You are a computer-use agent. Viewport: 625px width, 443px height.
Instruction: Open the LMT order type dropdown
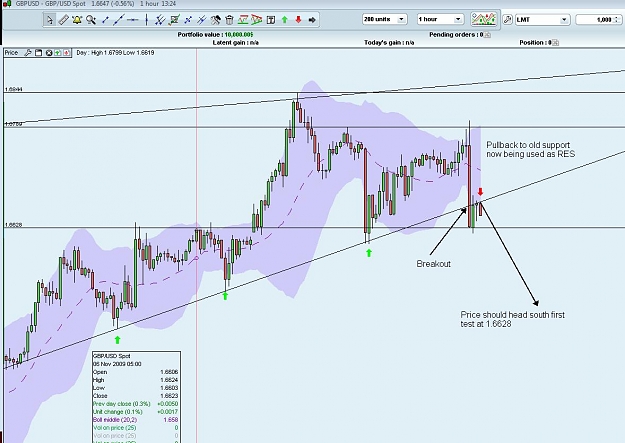click(x=542, y=20)
